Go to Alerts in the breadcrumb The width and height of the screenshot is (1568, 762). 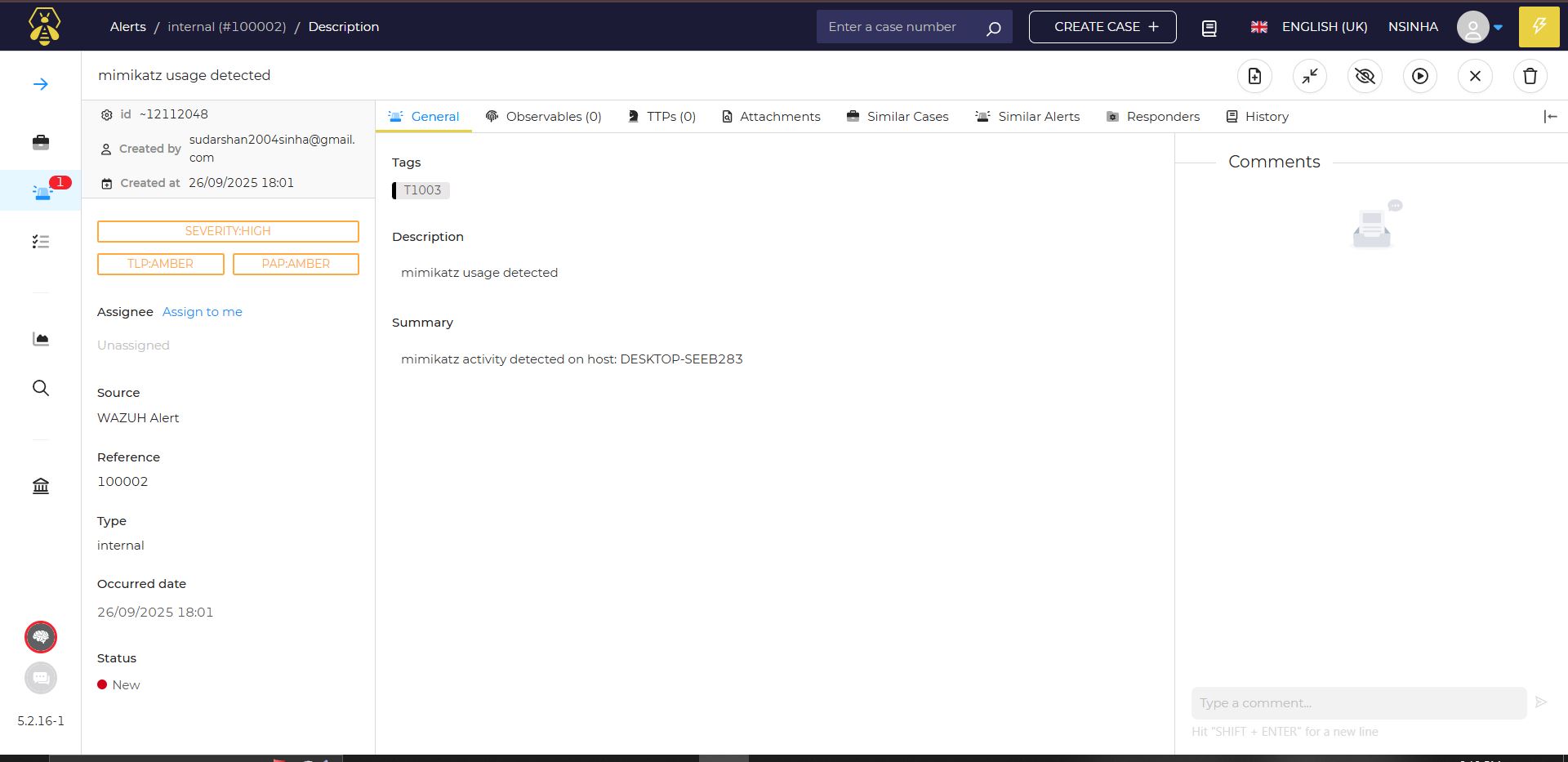[x=128, y=27]
